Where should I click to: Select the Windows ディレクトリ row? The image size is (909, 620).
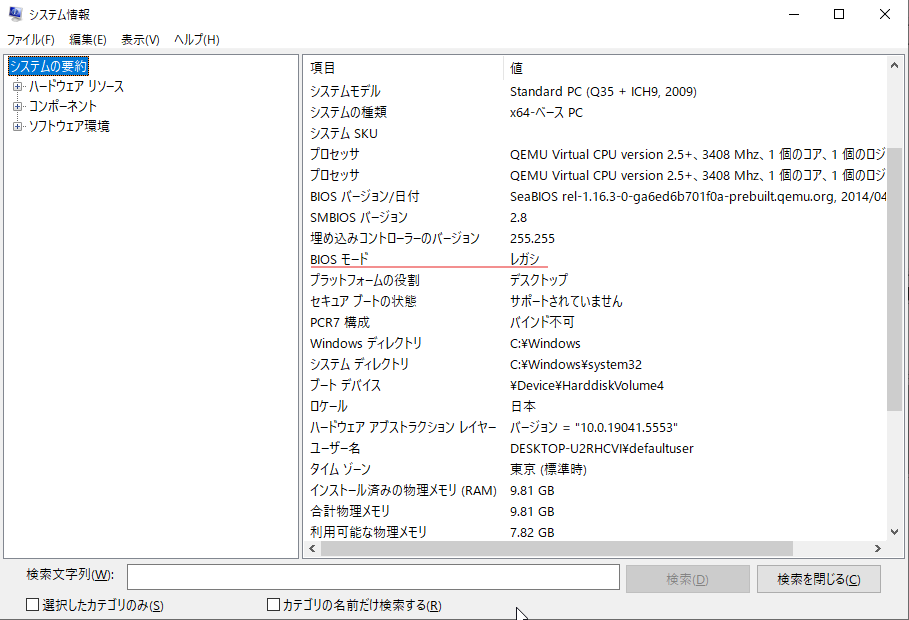point(595,343)
